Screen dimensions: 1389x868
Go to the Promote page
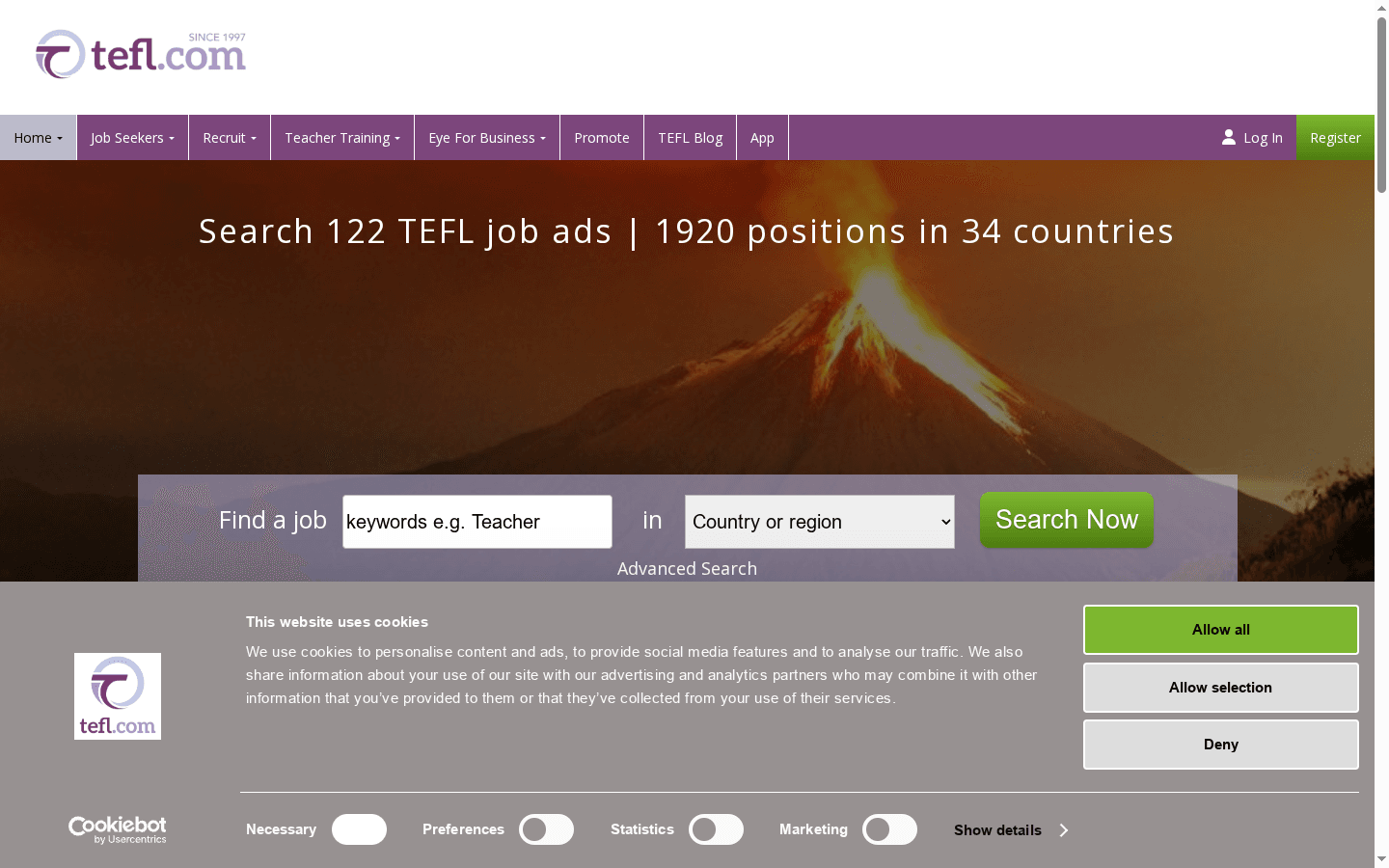[x=601, y=137]
